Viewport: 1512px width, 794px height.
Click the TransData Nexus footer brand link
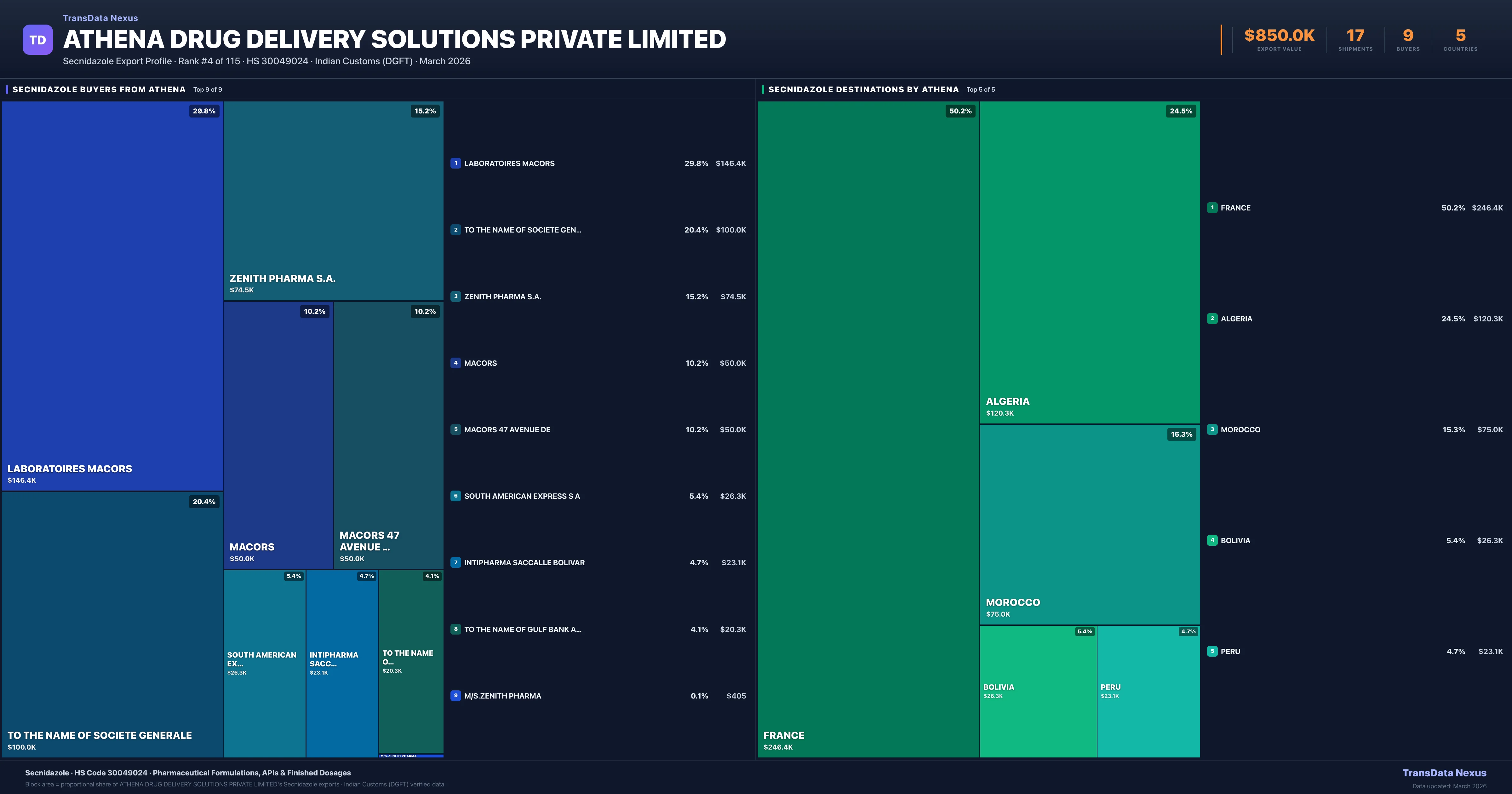pyautogui.click(x=1444, y=773)
